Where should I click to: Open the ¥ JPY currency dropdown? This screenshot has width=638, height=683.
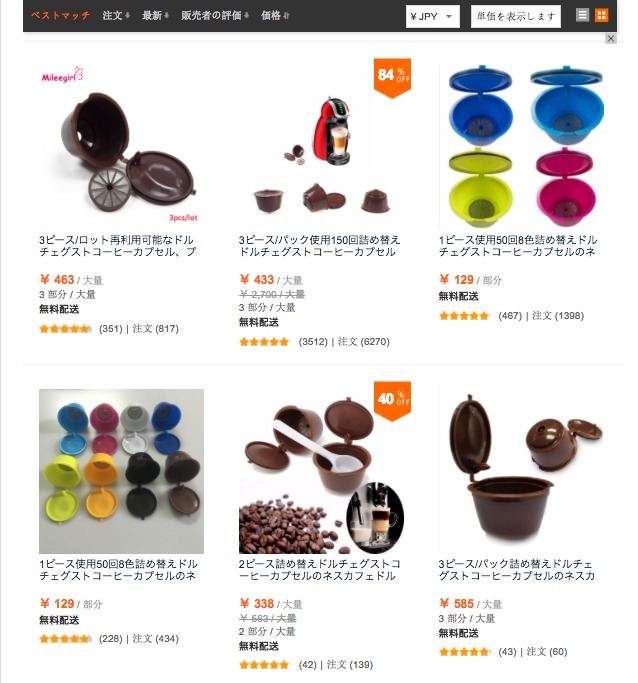(x=432, y=17)
